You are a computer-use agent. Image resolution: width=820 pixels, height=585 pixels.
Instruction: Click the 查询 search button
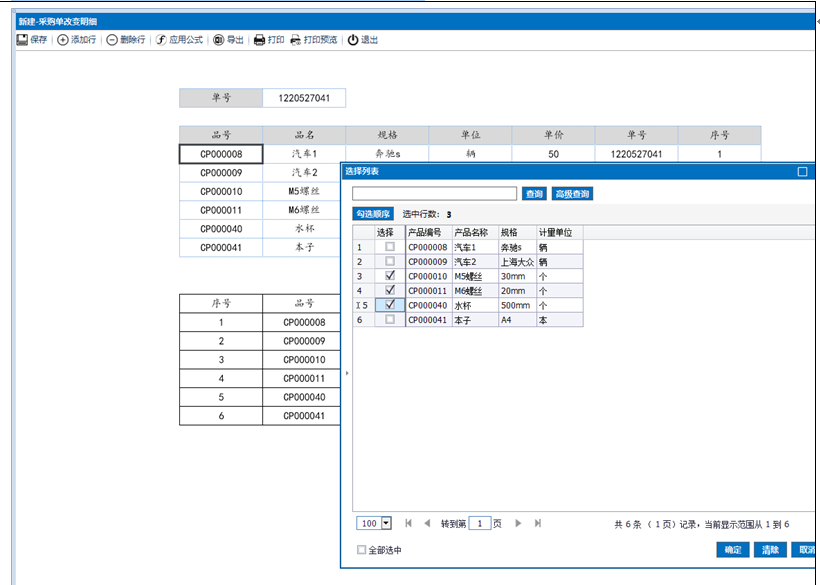coord(534,194)
